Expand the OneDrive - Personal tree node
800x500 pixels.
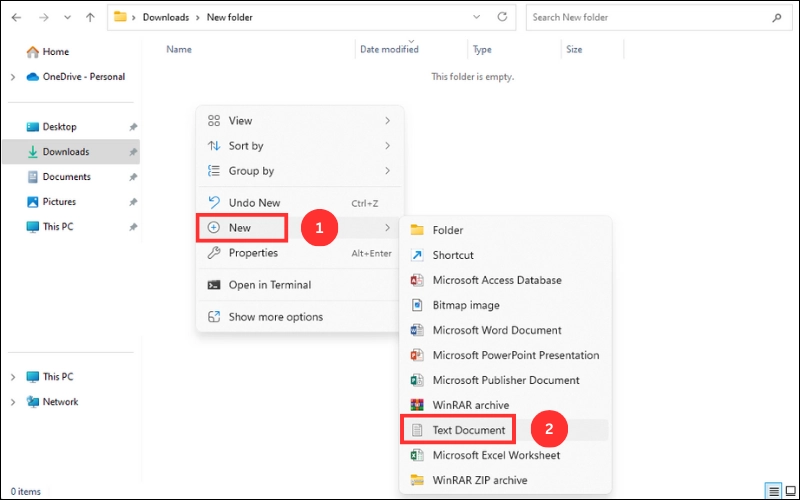tap(13, 77)
